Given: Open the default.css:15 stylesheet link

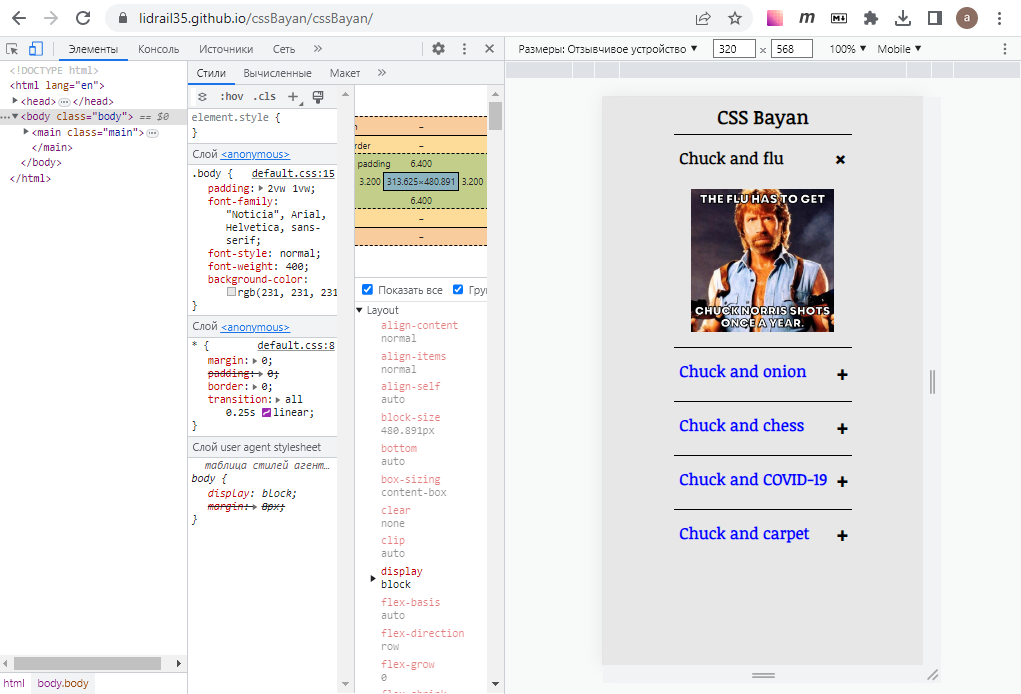Looking at the screenshot, I should [292, 172].
